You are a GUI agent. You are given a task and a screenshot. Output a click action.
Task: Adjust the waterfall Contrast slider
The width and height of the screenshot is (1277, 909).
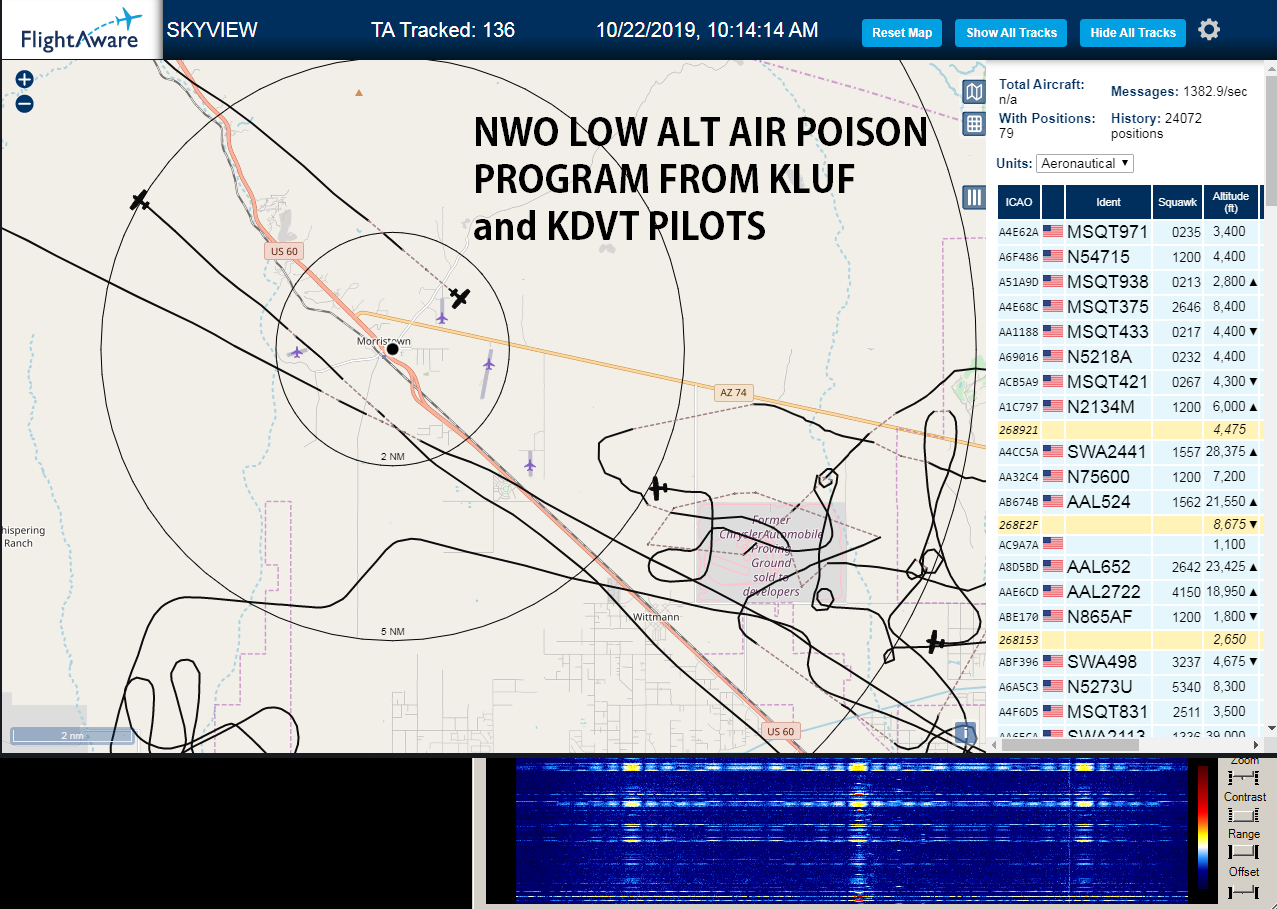[1243, 815]
